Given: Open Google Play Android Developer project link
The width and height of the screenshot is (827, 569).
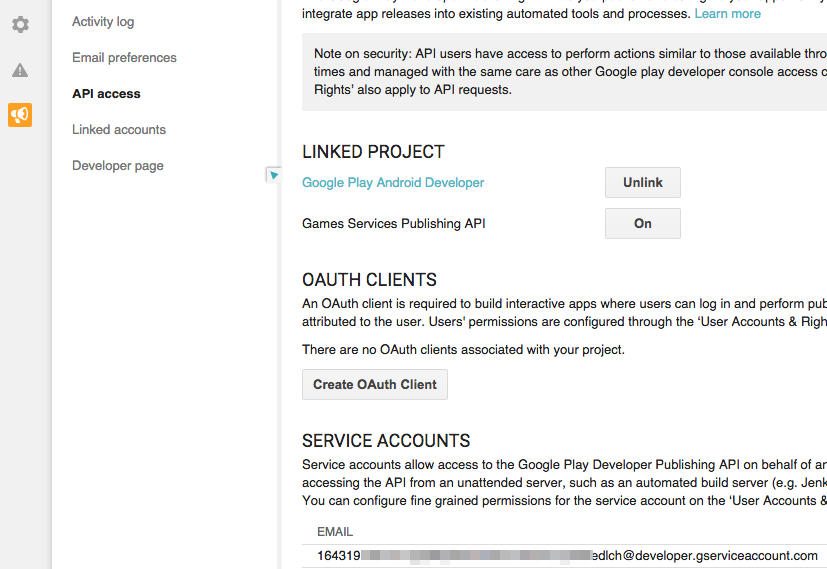Looking at the screenshot, I should point(393,182).
